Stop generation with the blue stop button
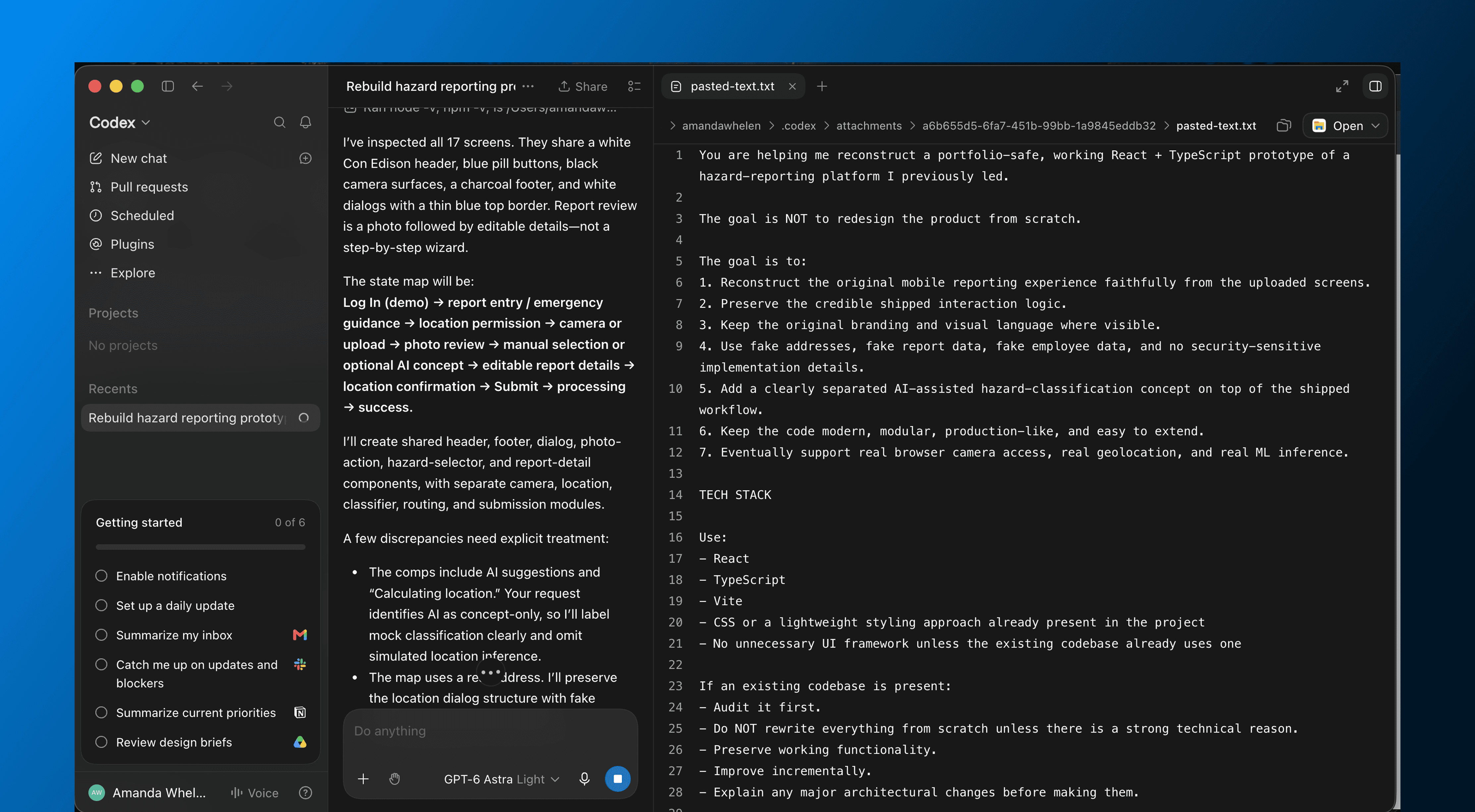This screenshot has width=1475, height=812. [x=617, y=779]
